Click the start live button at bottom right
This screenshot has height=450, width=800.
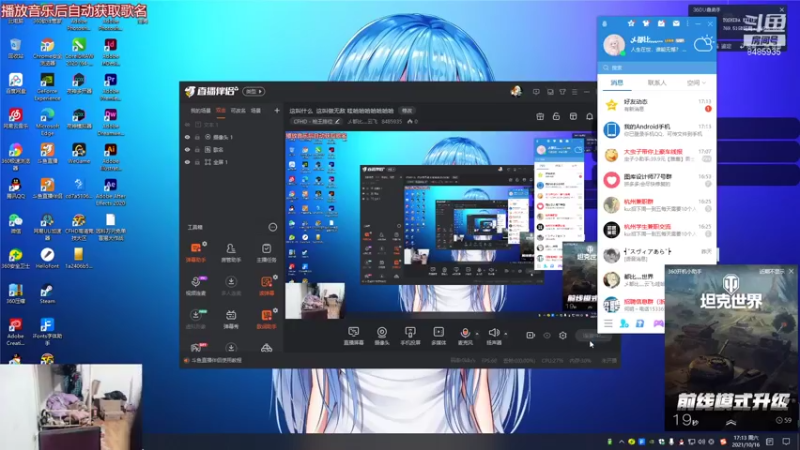(593, 336)
